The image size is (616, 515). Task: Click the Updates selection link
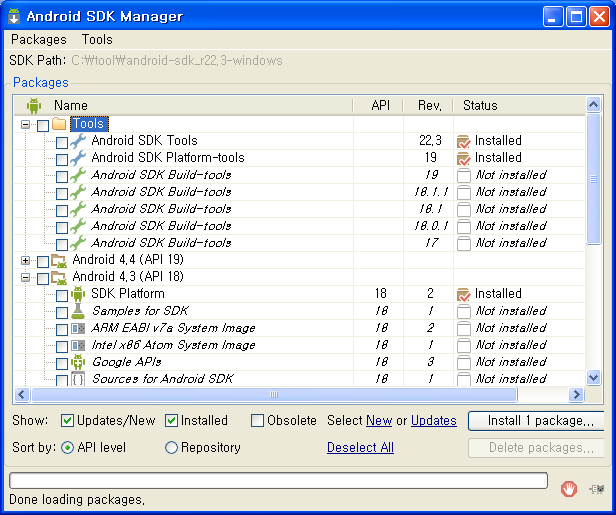[x=434, y=421]
